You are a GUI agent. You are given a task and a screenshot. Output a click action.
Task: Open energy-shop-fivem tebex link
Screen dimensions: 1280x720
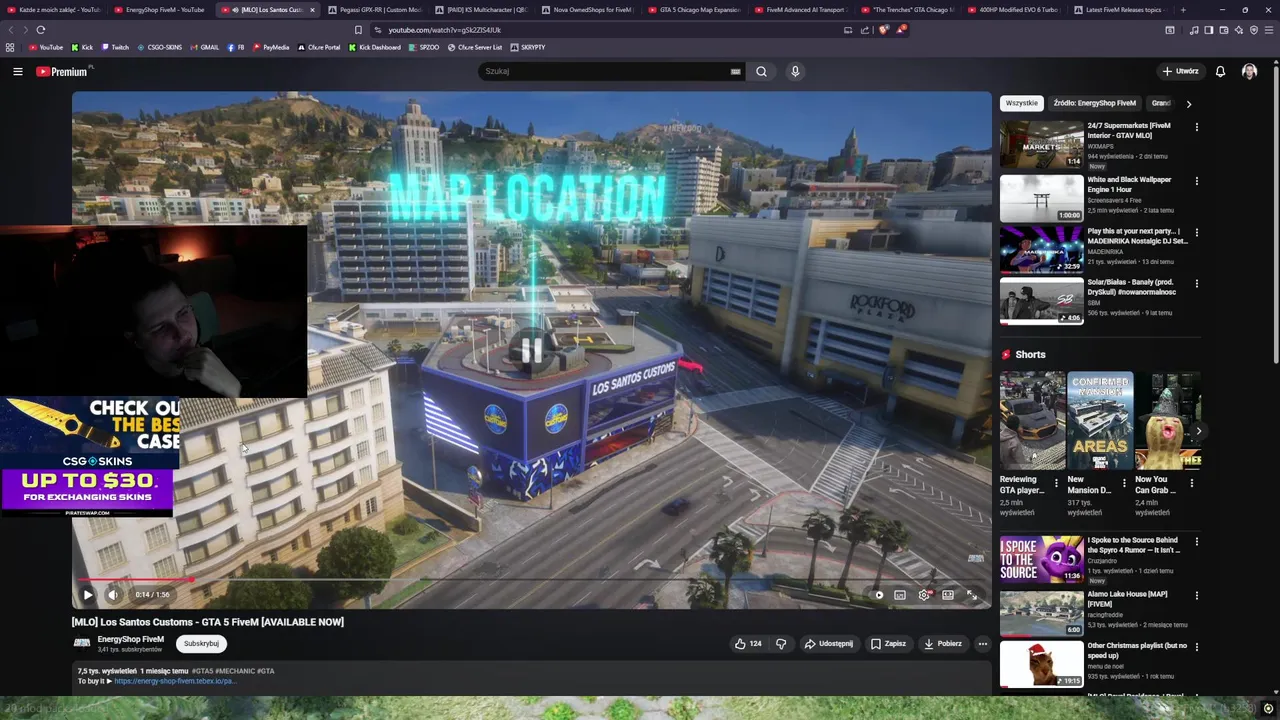click(175, 681)
